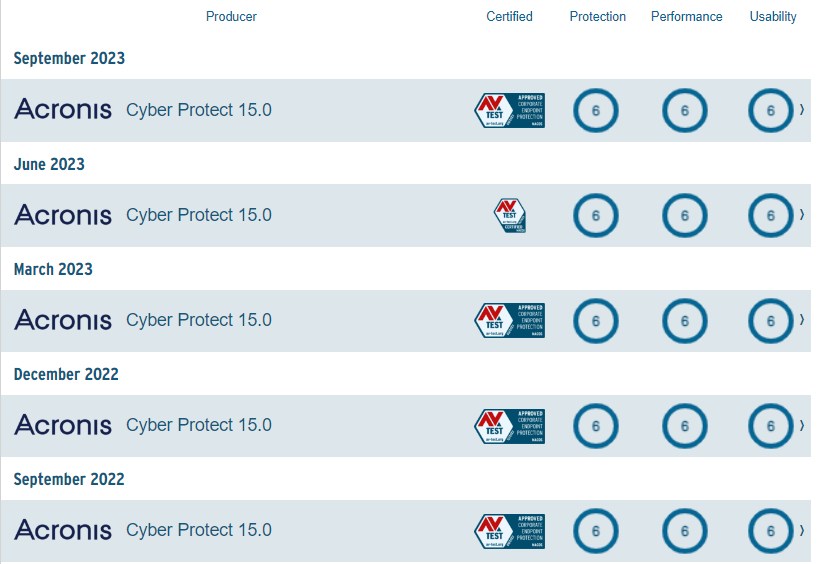Open Cyber Protect 15.0 link for June 2023
Screen dimensions: 817x564
(x=199, y=215)
